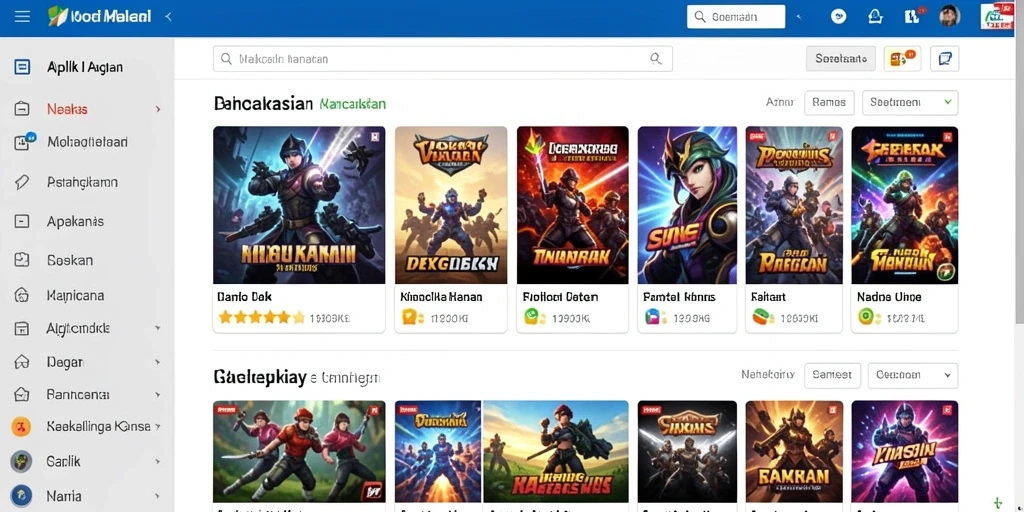Viewport: 1024px width, 512px height.
Task: Click the colorful icon under Pamtel Khnns
Action: [654, 317]
